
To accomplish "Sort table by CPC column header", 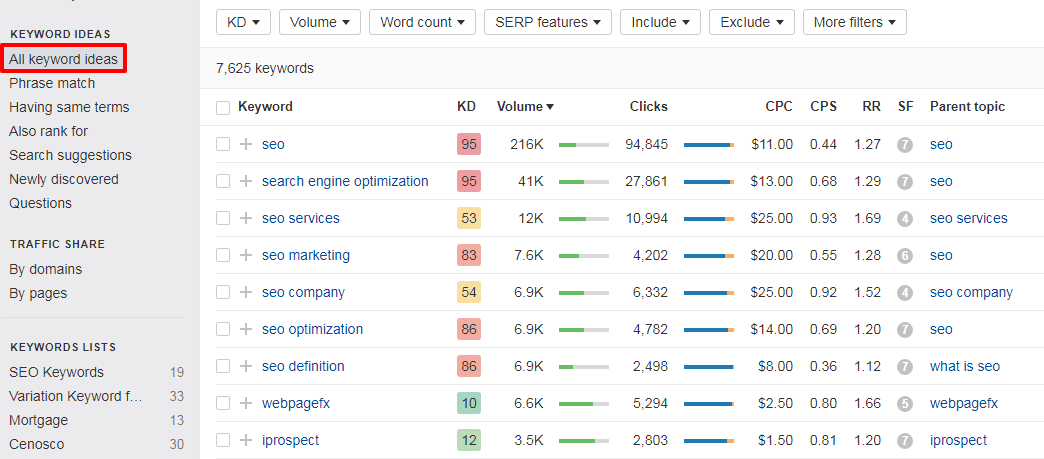I will click(x=779, y=107).
